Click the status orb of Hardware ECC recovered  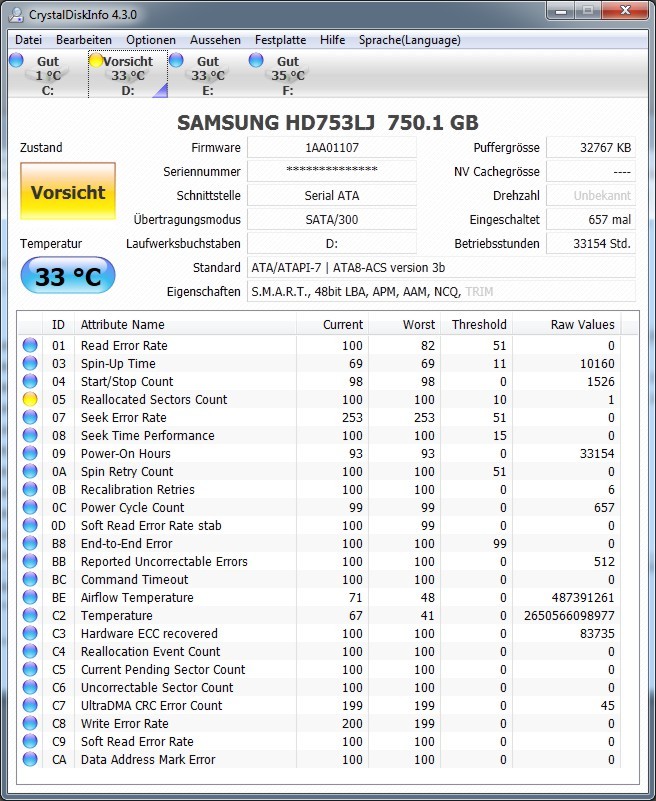tap(30, 633)
